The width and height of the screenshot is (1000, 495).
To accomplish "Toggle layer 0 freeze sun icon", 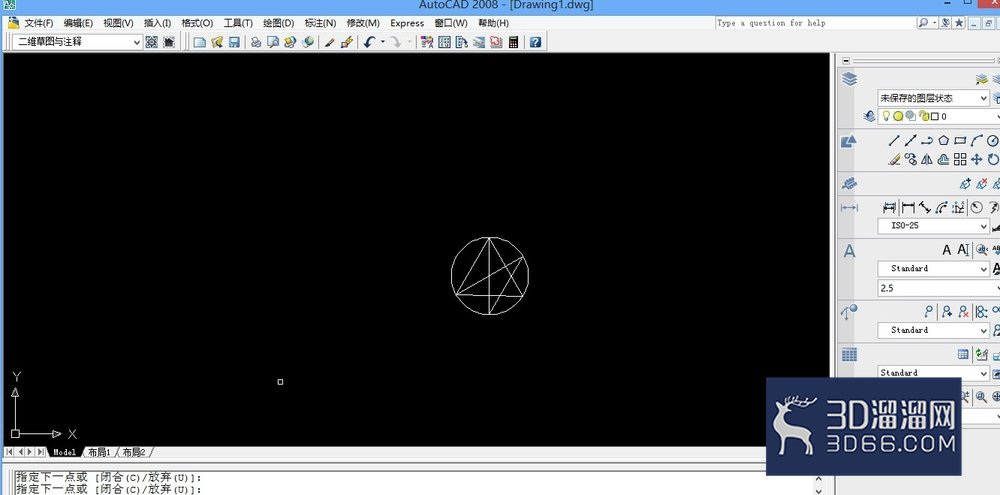I will click(x=898, y=116).
